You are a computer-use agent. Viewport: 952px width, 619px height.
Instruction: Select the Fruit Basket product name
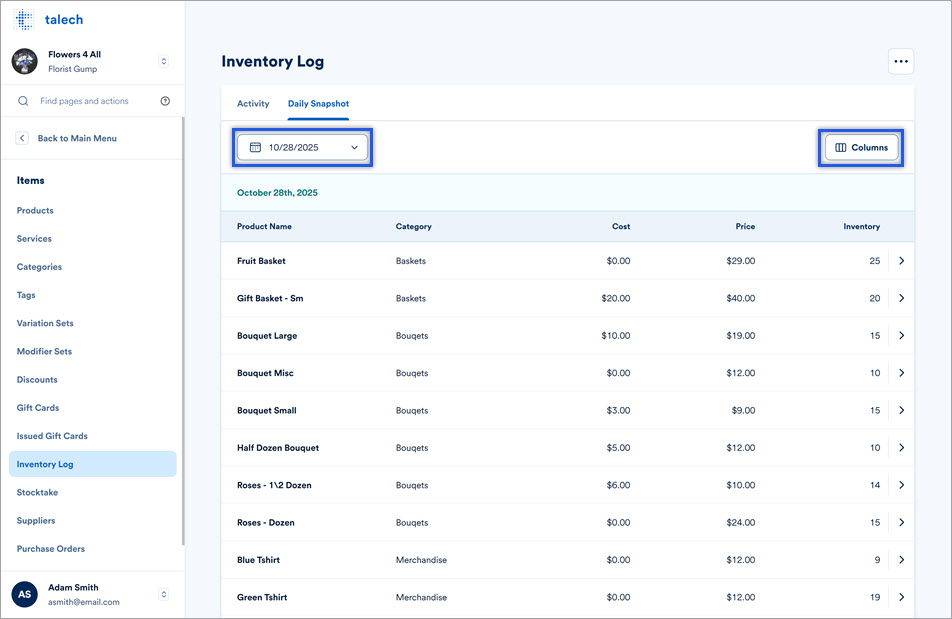click(261, 261)
